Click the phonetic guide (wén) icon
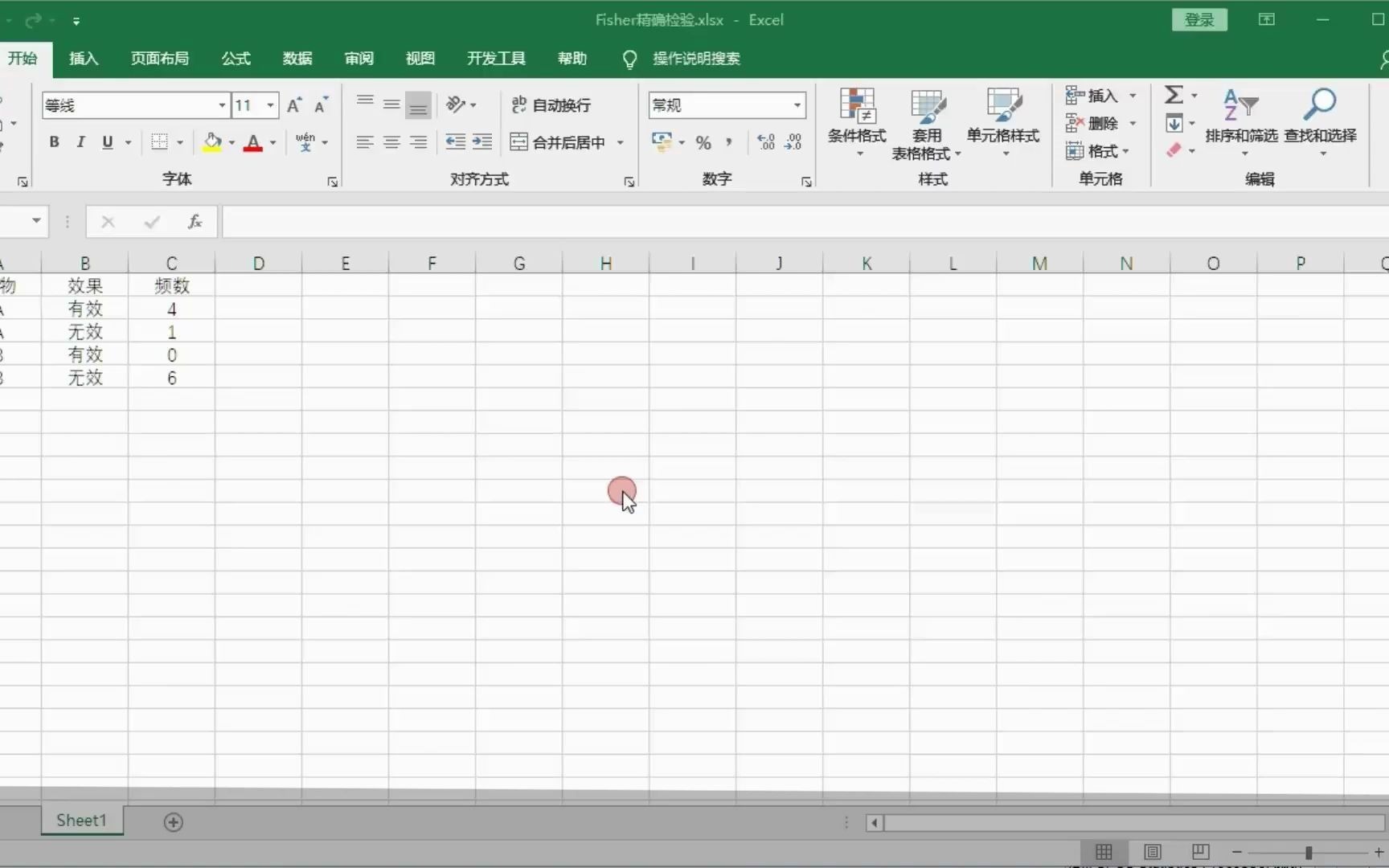1389x868 pixels. tap(305, 142)
